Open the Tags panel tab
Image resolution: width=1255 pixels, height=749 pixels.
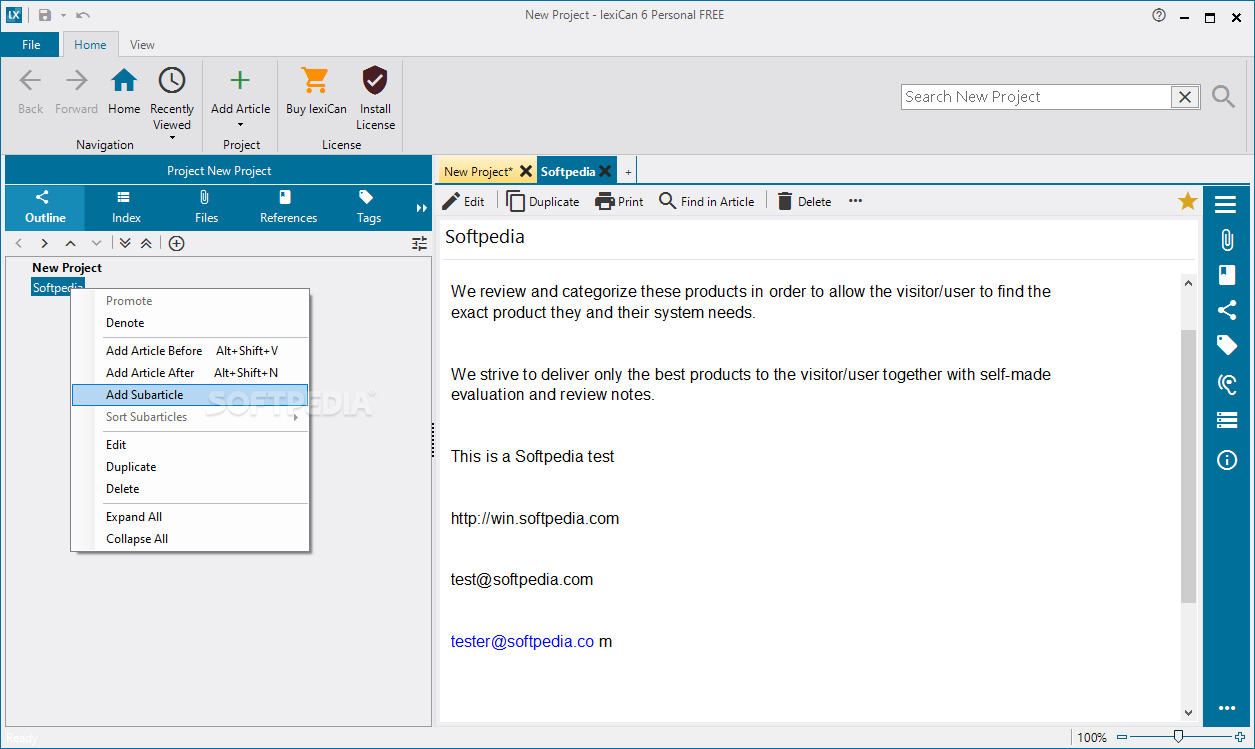pos(369,207)
